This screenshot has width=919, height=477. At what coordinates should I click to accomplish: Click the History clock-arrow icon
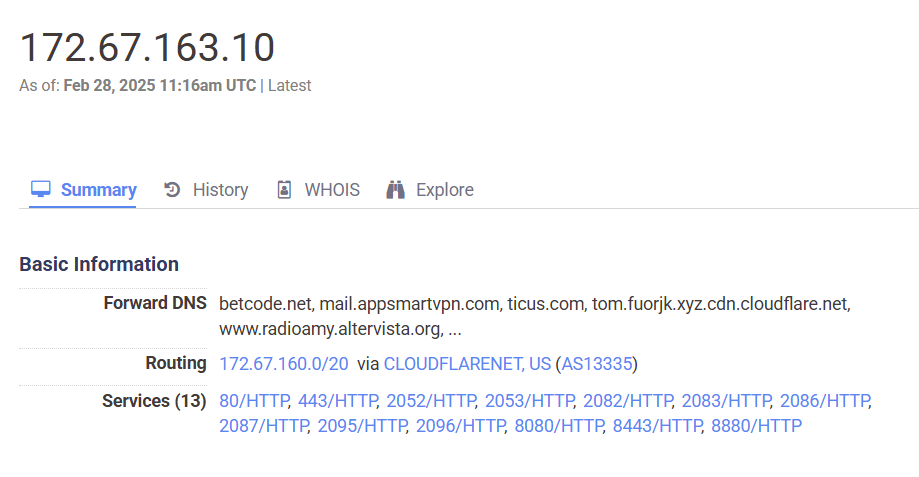[x=172, y=189]
